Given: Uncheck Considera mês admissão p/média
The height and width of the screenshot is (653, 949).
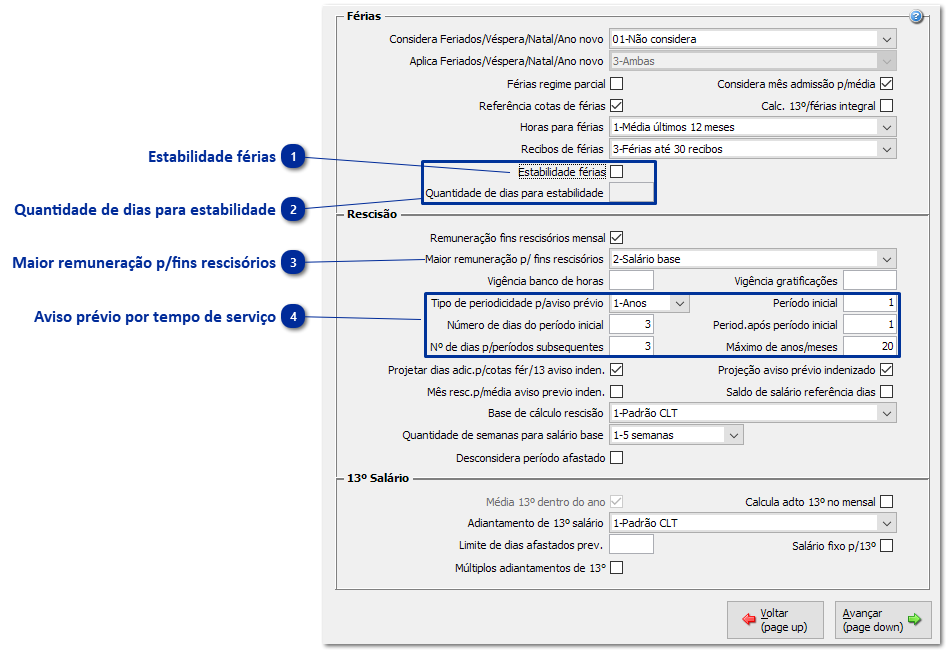Looking at the screenshot, I should coord(887,84).
